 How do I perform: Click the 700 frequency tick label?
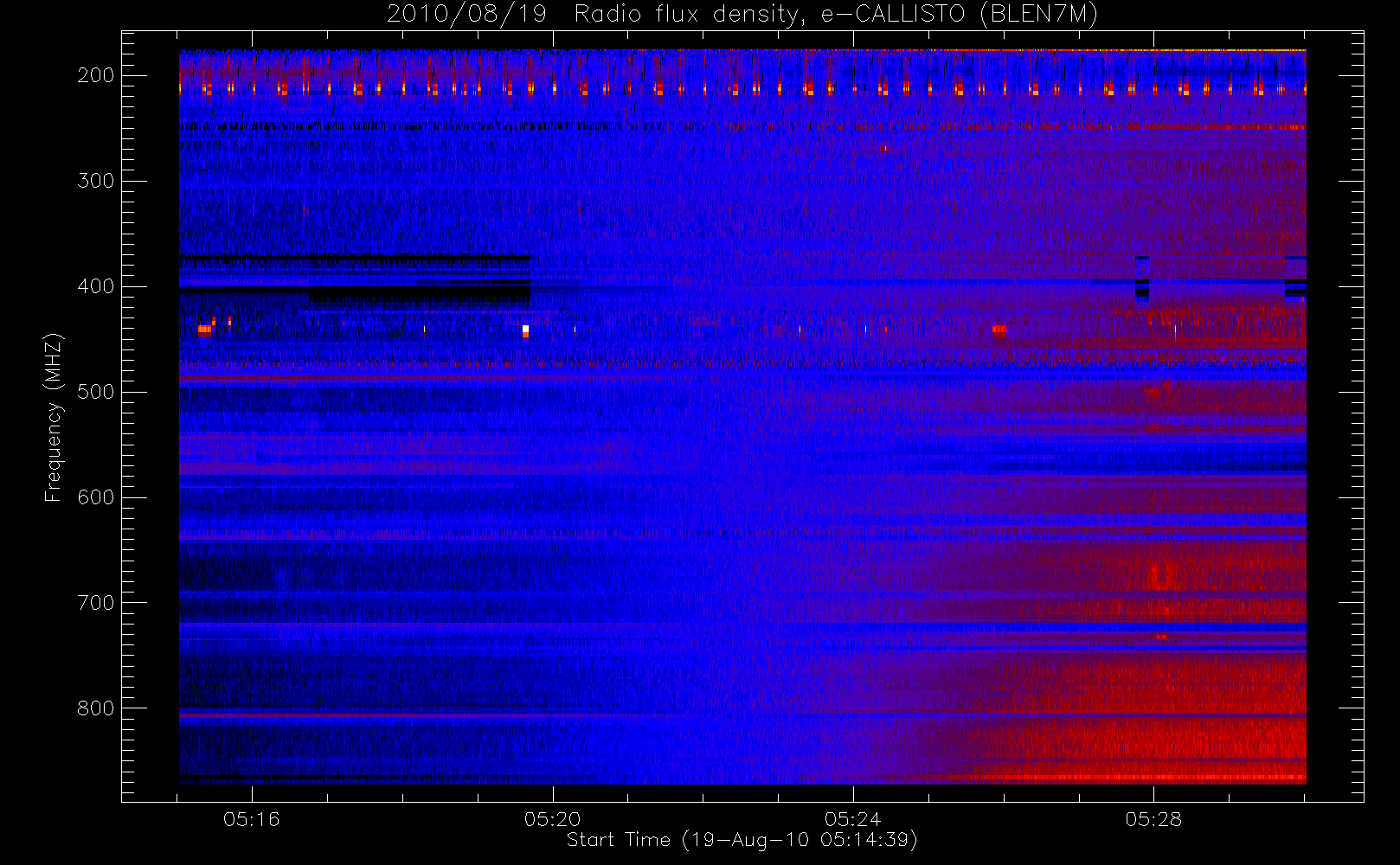96,603
